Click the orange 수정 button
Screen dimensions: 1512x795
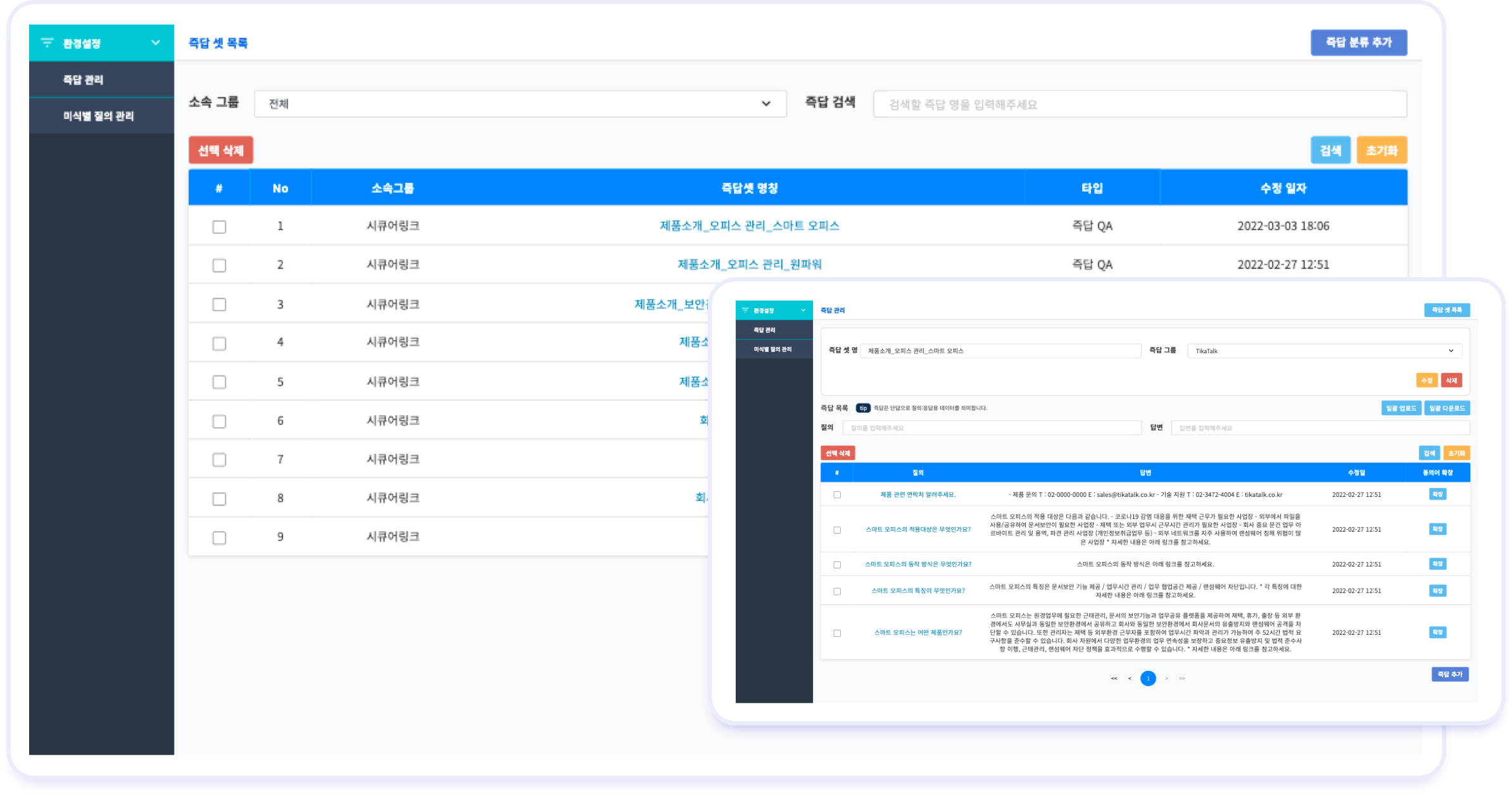1427,380
